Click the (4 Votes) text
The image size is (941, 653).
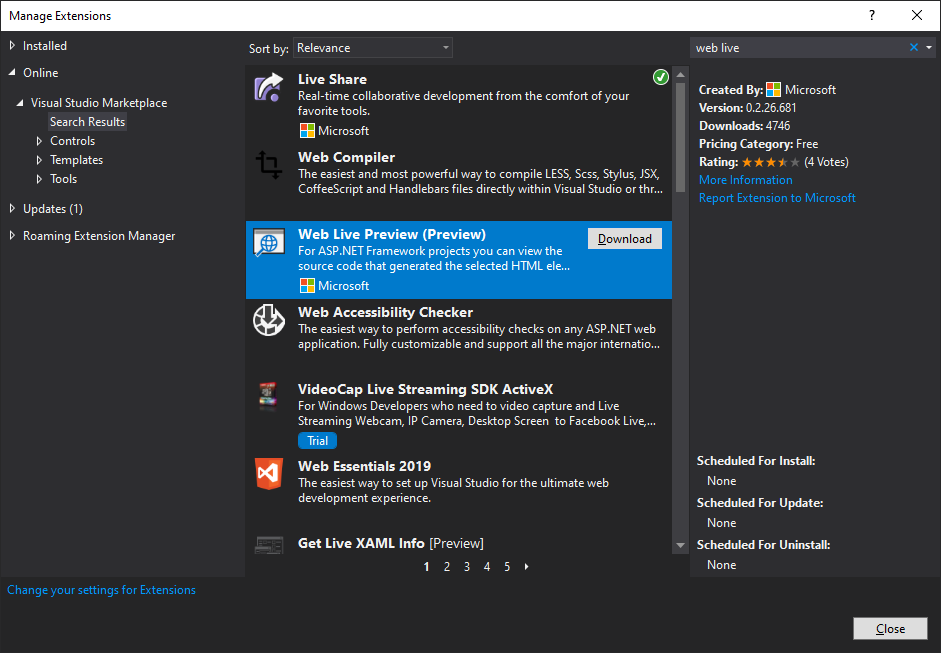tap(826, 162)
